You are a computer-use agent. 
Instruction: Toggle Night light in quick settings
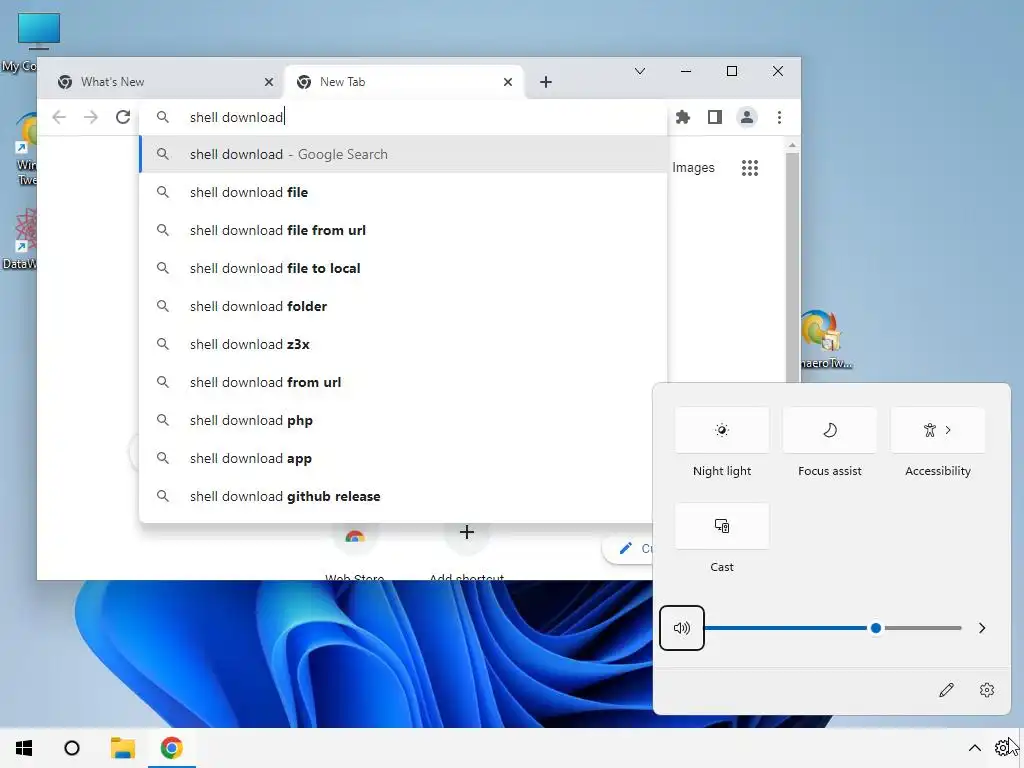click(x=722, y=430)
